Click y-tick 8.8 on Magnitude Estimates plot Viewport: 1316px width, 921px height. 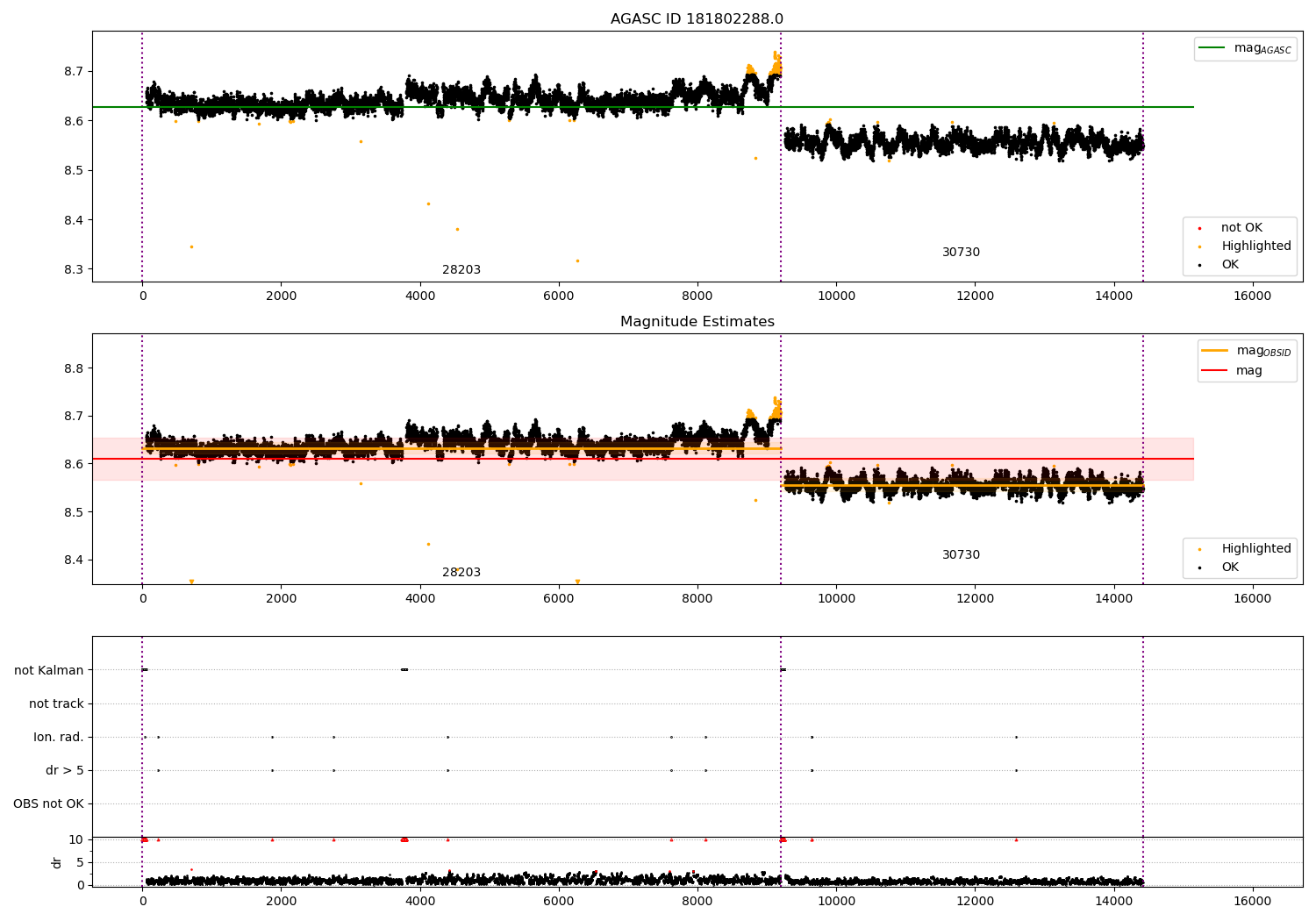point(73,368)
